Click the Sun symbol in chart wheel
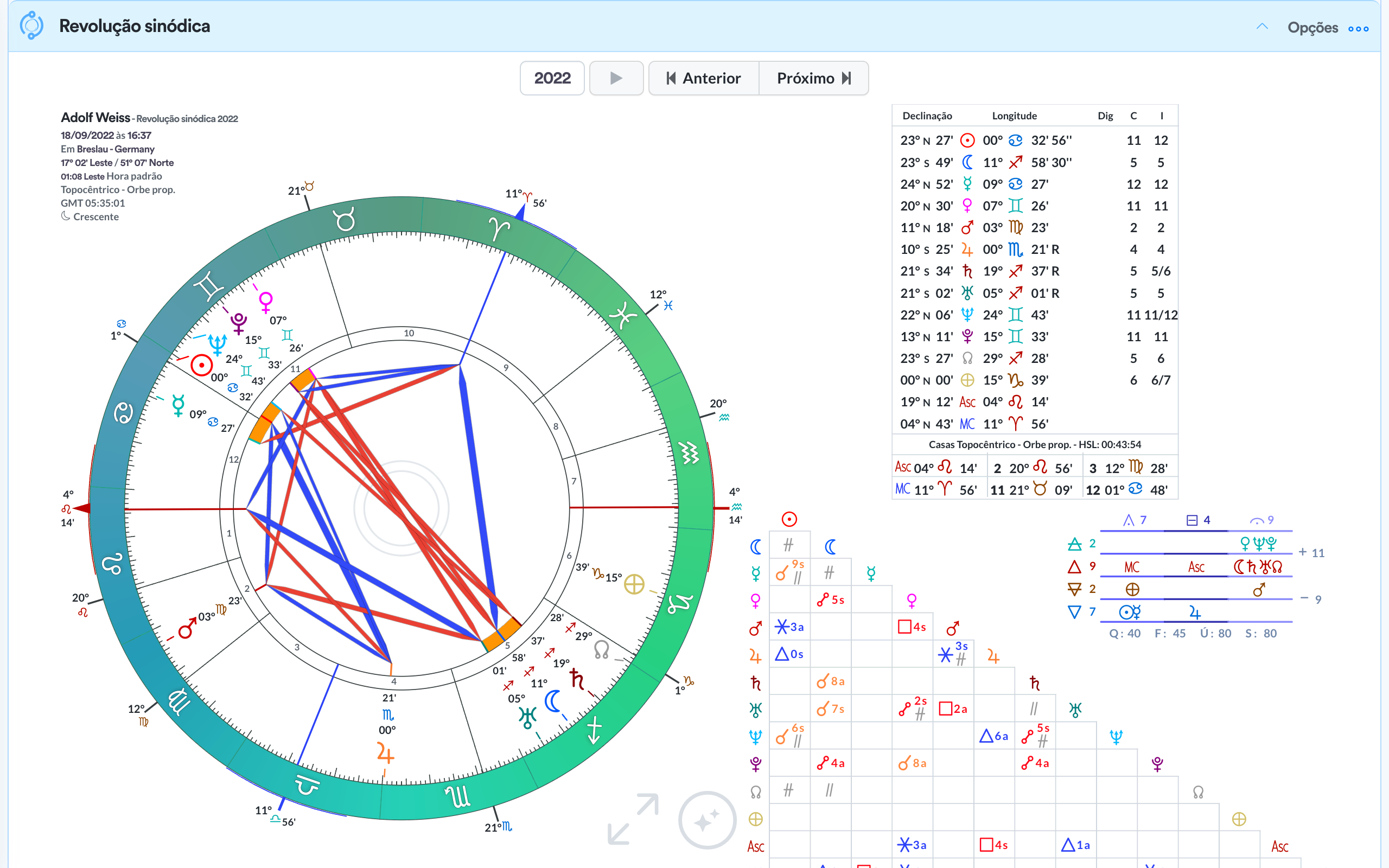Screen dimensions: 1389x868 coord(201,365)
